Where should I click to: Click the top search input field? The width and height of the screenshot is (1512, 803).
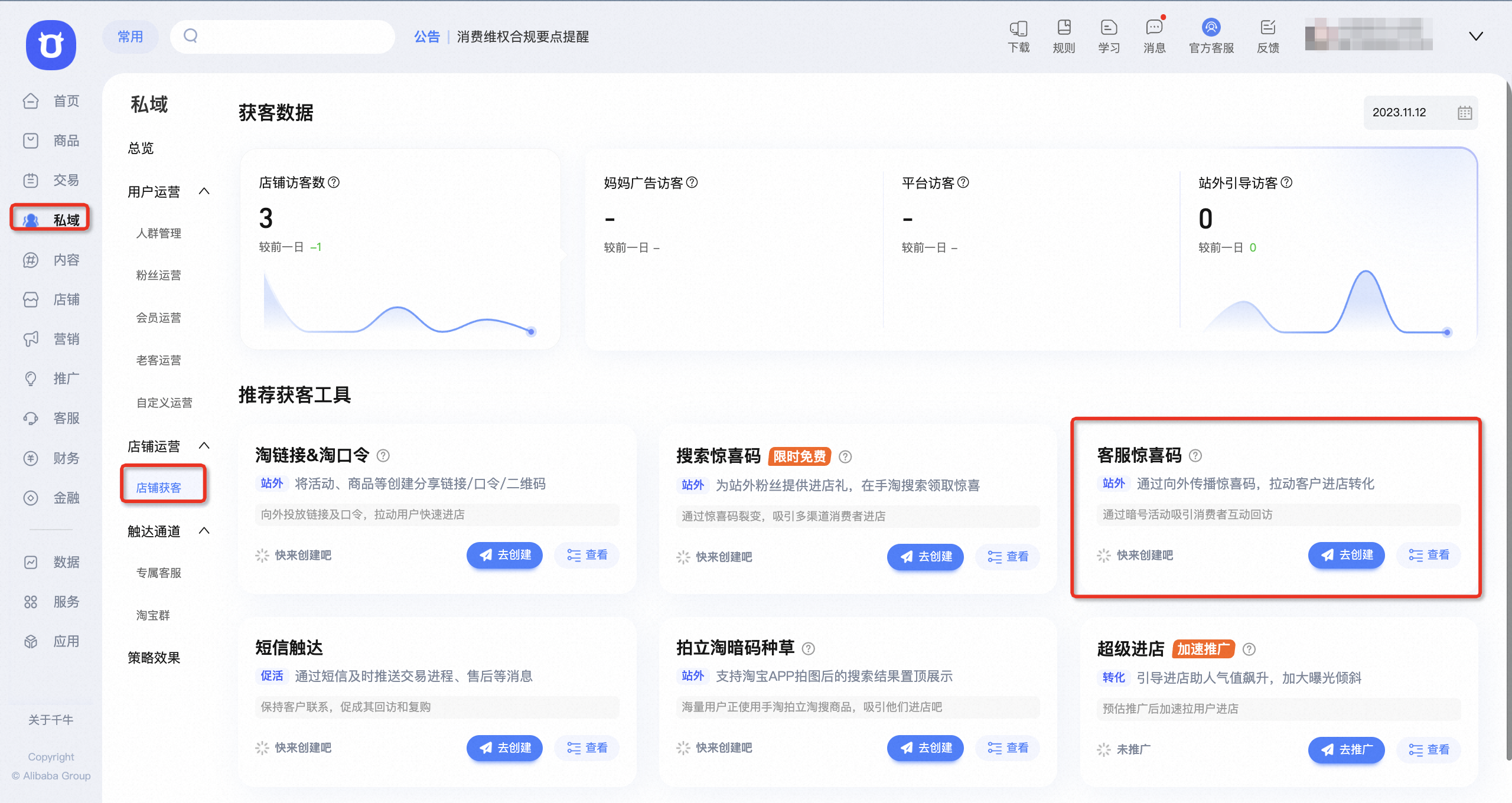(282, 37)
